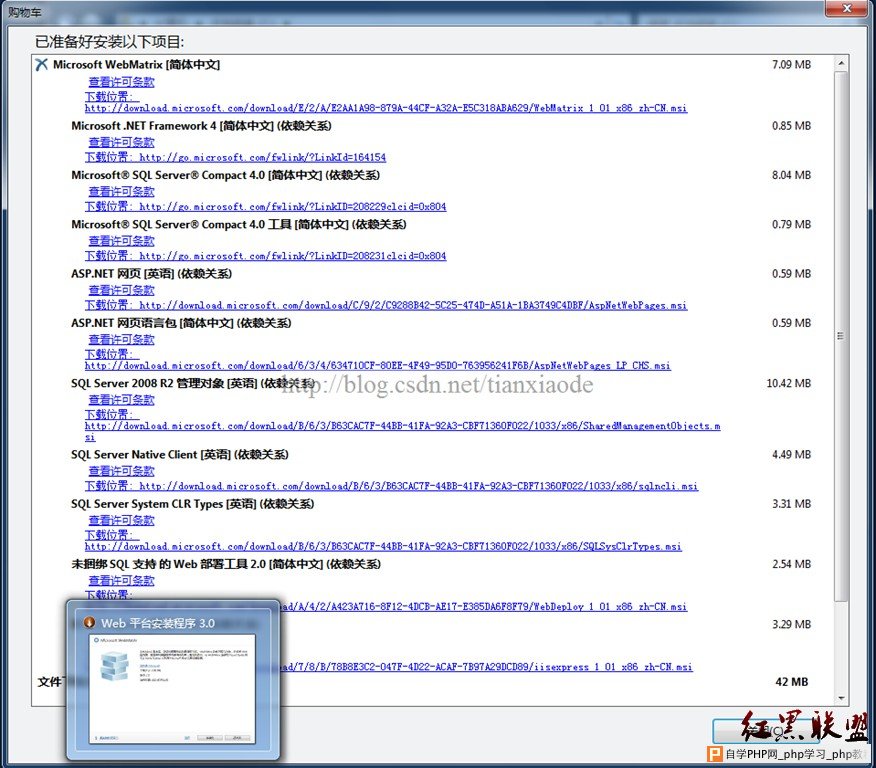Click the scrollbar up arrow
This screenshot has height=768, width=876.
click(841, 64)
